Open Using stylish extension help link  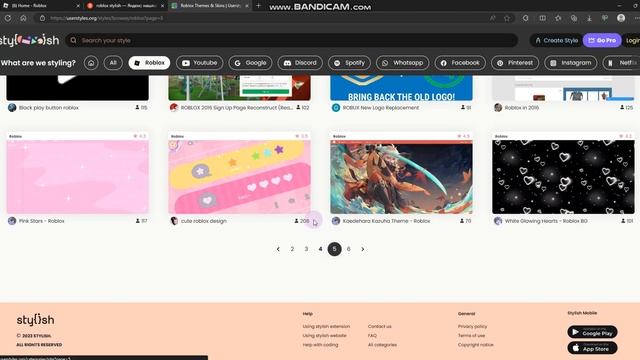[326, 327]
